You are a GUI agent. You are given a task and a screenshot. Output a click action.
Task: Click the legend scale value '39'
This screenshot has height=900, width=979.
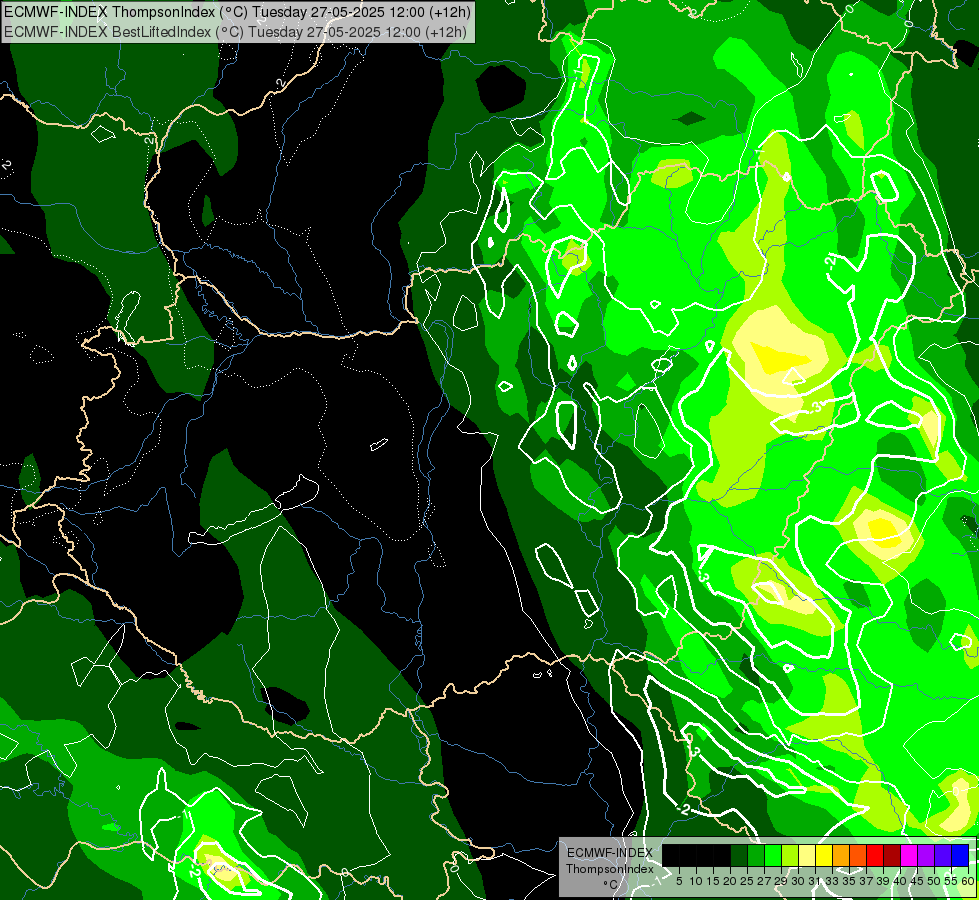coord(883,881)
